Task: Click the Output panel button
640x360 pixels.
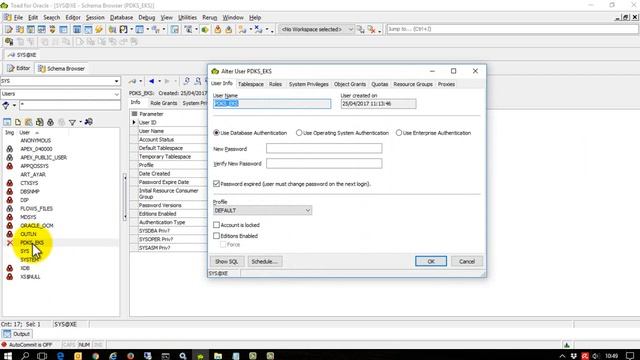Action: 17,334
